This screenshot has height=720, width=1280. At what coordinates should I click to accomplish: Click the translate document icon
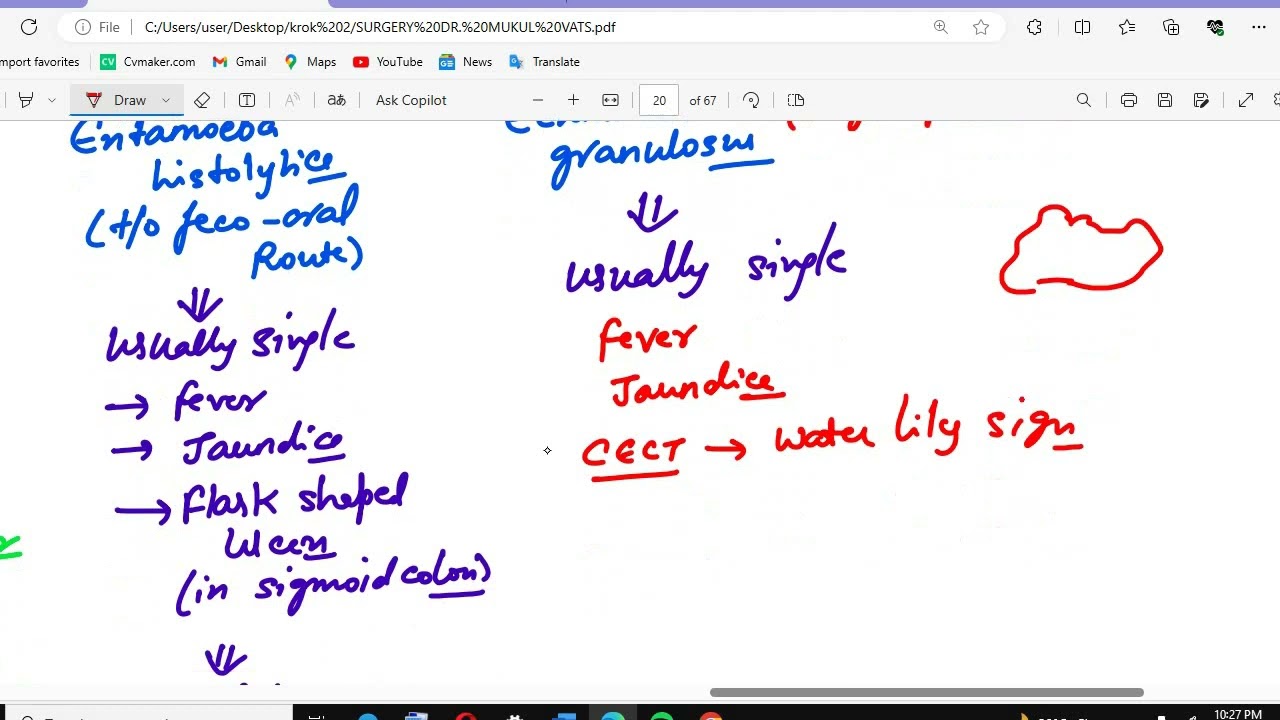click(337, 100)
